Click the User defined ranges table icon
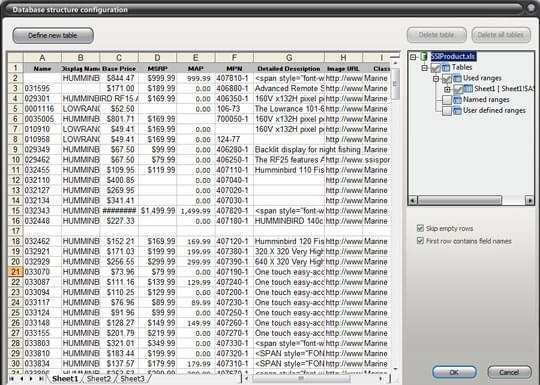The height and width of the screenshot is (385, 540). (457, 111)
